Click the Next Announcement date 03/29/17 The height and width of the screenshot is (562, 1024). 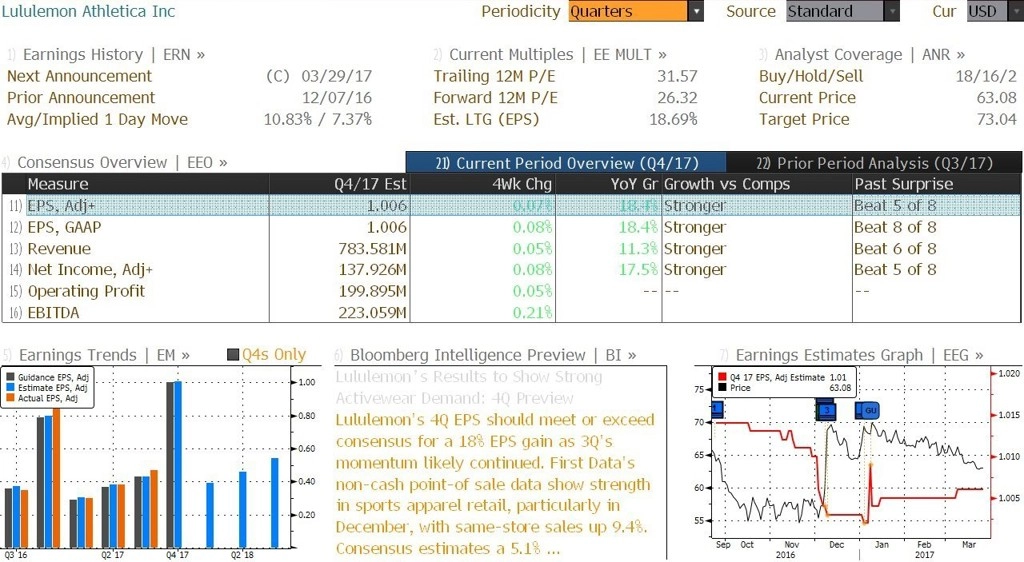(336, 76)
